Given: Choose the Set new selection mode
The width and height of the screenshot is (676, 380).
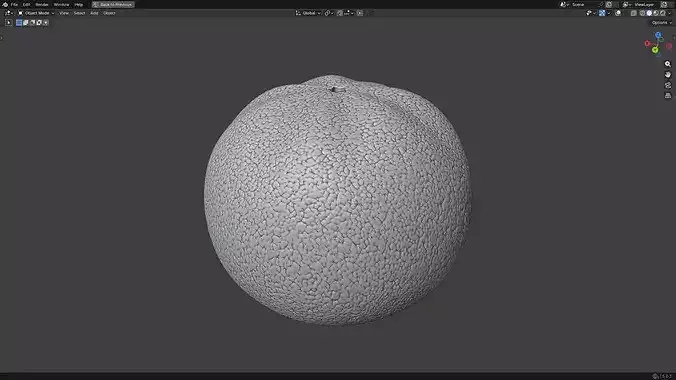Looking at the screenshot, I should [19, 22].
